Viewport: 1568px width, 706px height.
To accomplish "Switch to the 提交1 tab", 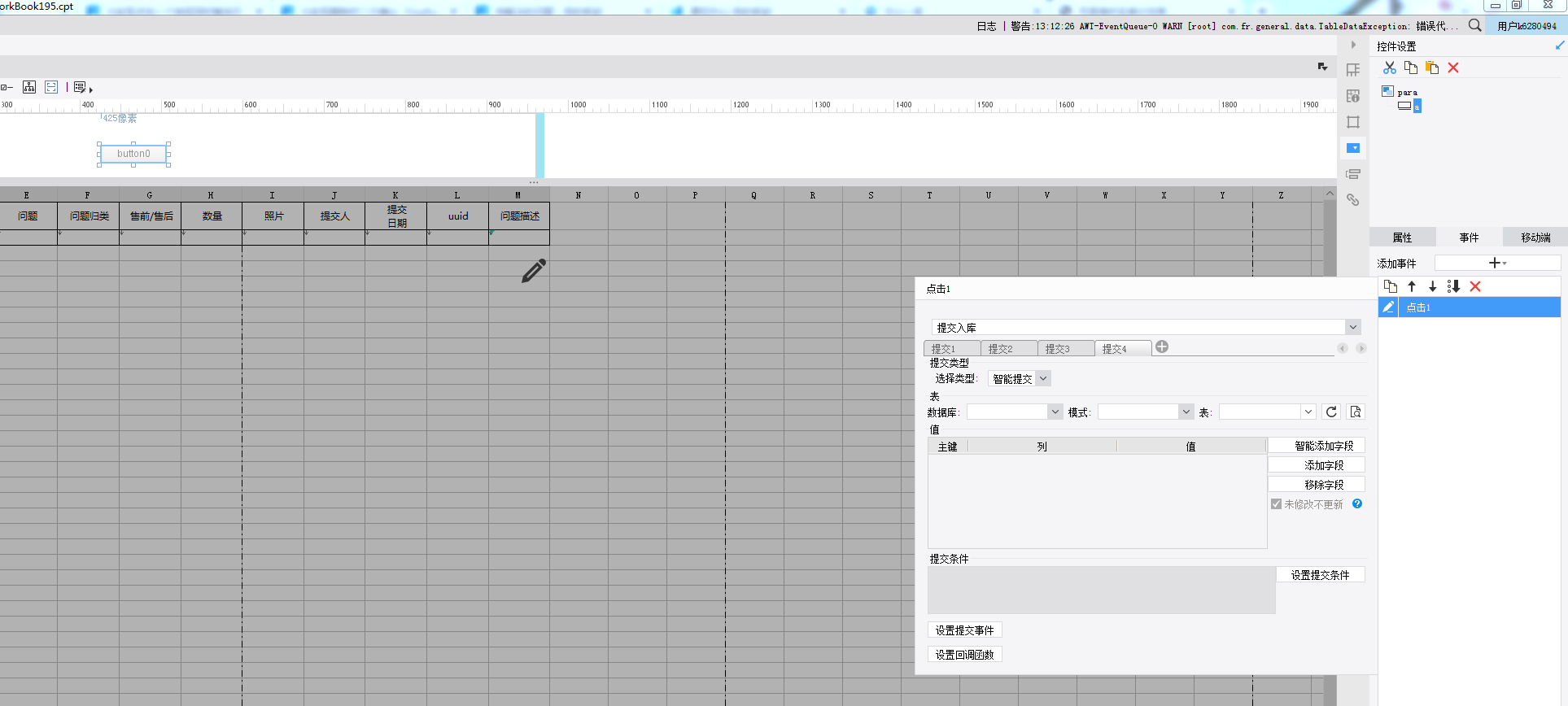I will click(x=952, y=349).
